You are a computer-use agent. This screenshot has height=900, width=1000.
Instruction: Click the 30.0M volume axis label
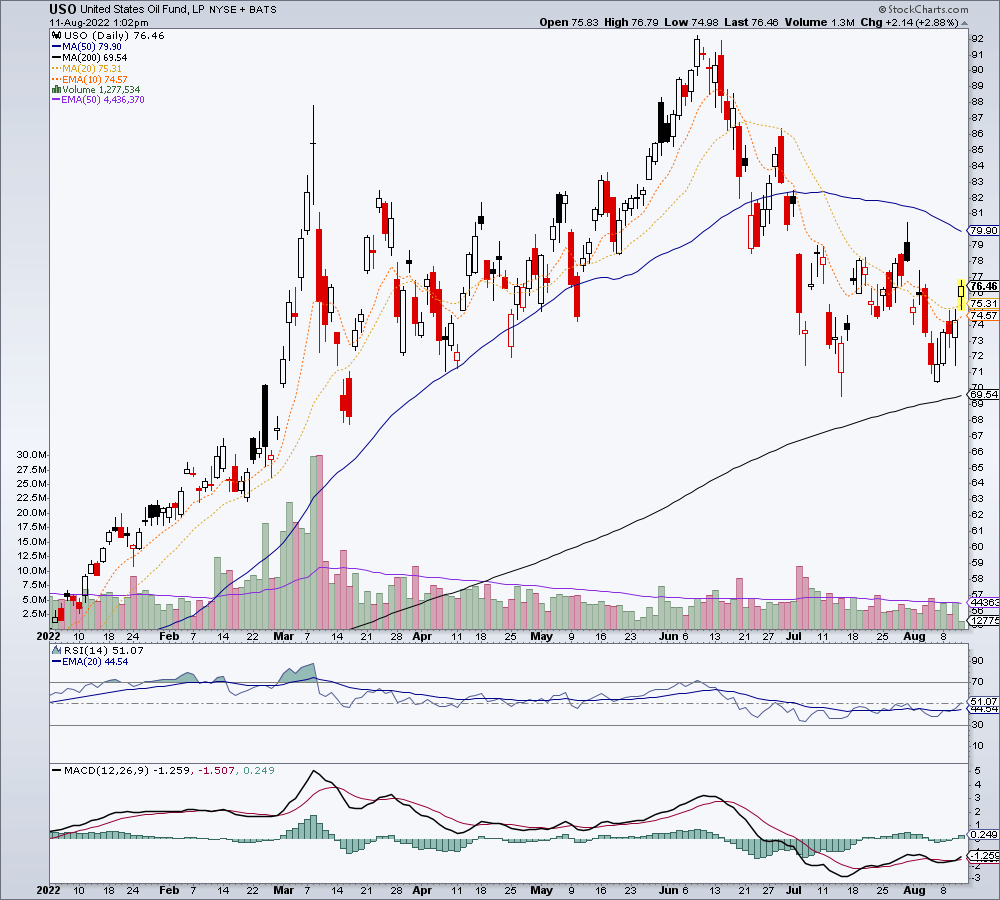click(x=31, y=455)
